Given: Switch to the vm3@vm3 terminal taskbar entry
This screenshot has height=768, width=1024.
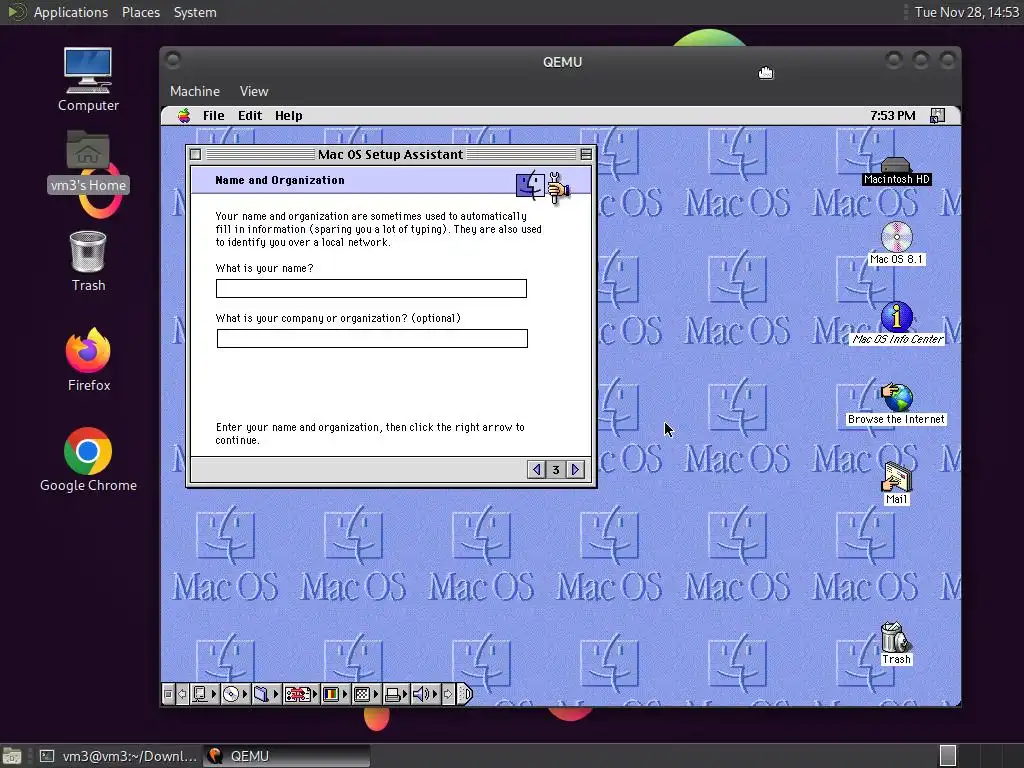Looking at the screenshot, I should [118, 756].
